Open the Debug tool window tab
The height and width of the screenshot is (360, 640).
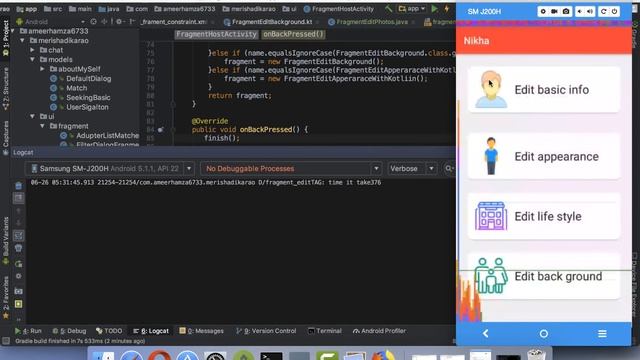pyautogui.click(x=69, y=331)
